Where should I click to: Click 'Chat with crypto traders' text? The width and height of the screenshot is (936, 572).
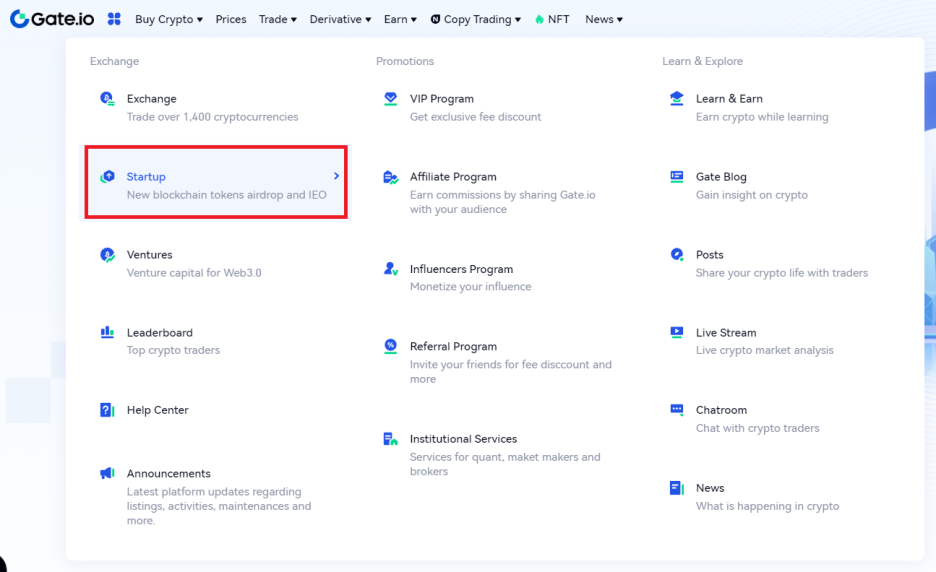point(758,428)
